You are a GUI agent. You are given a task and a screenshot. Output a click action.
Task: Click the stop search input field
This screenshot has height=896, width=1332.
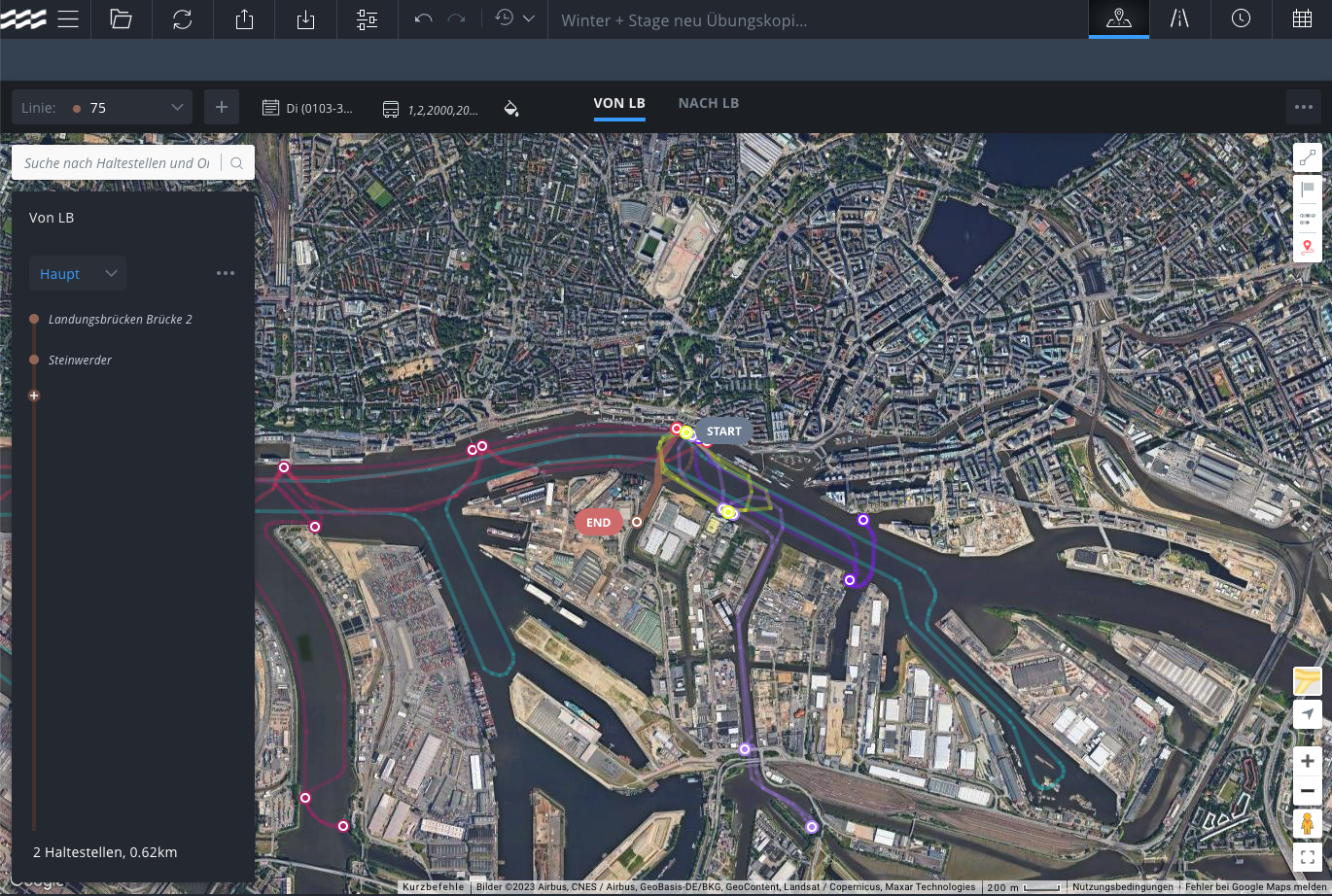117,163
